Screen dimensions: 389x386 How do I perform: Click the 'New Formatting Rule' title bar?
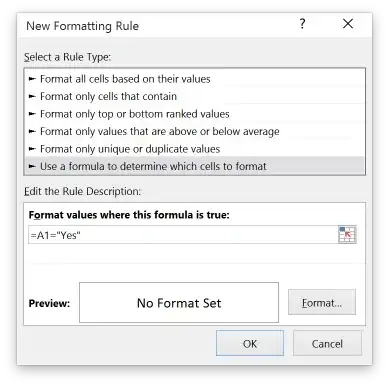(x=82, y=26)
